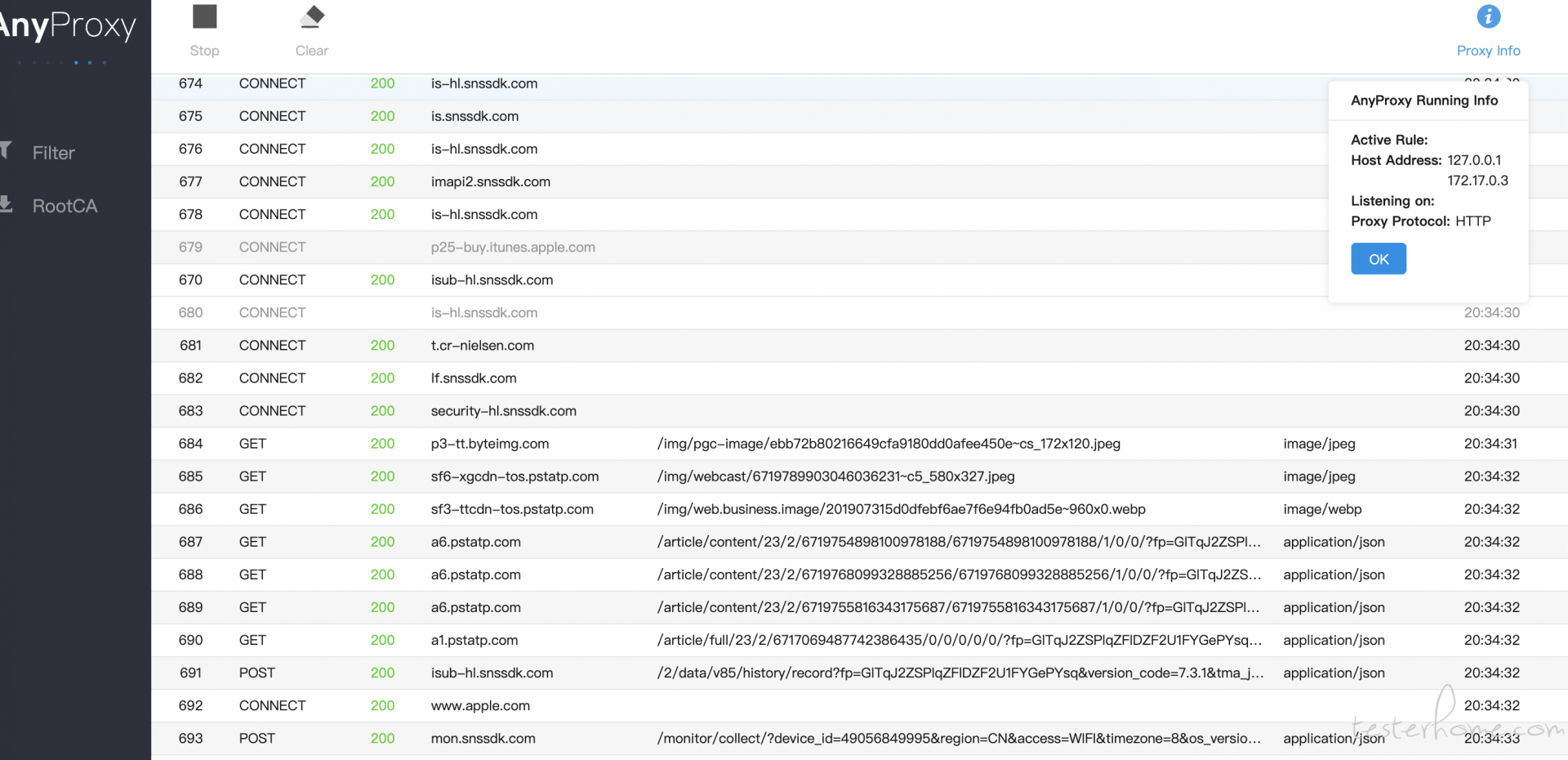1568x760 pixels.
Task: Click the Stop recording square icon
Action: coord(204,16)
